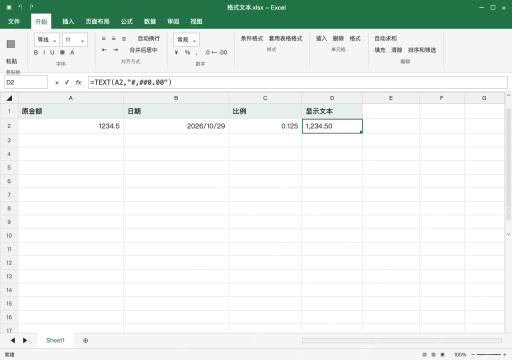Image resolution: width=512 pixels, height=360 pixels.
Task: Confirm formula entry with checkmark icon
Action: (x=67, y=82)
